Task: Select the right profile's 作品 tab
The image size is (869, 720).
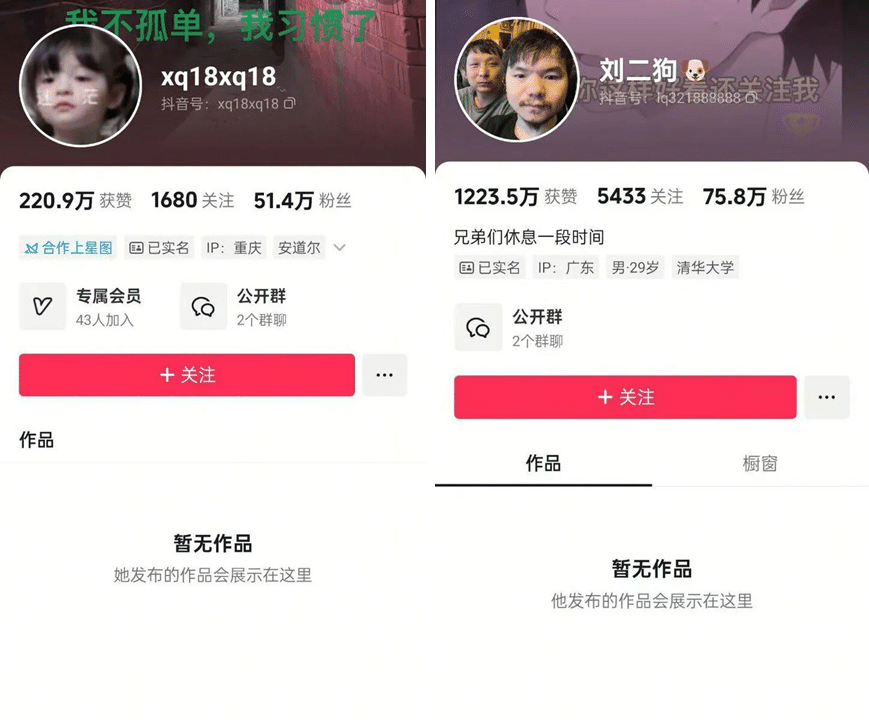Action: (543, 463)
